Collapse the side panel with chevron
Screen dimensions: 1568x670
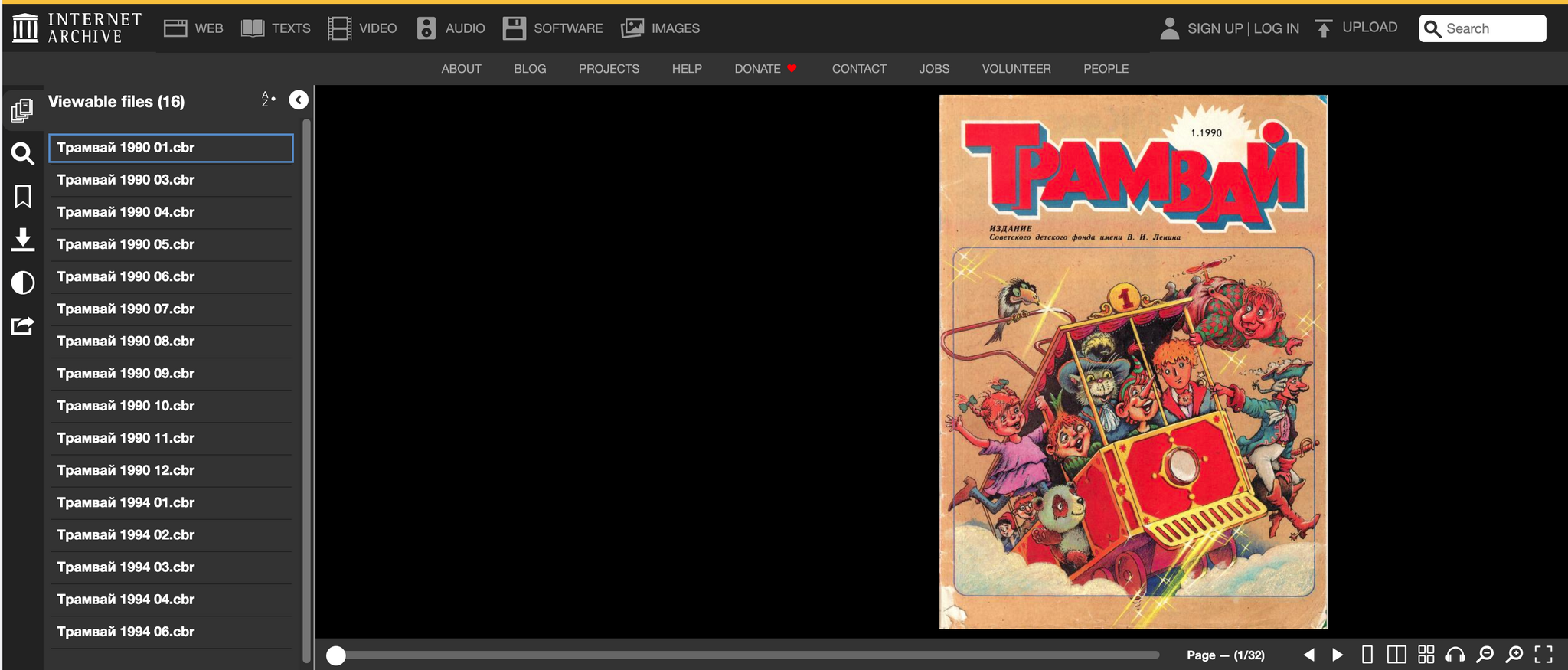tap(299, 100)
